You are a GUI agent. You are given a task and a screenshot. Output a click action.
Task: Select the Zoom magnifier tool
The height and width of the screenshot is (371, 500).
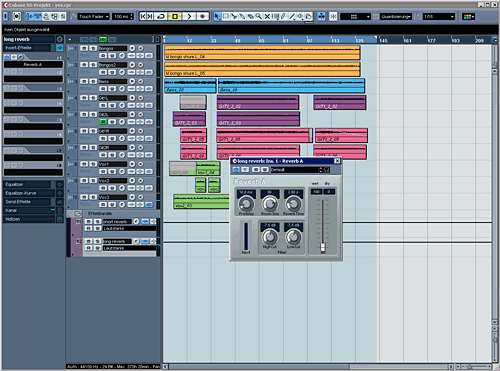[259, 16]
